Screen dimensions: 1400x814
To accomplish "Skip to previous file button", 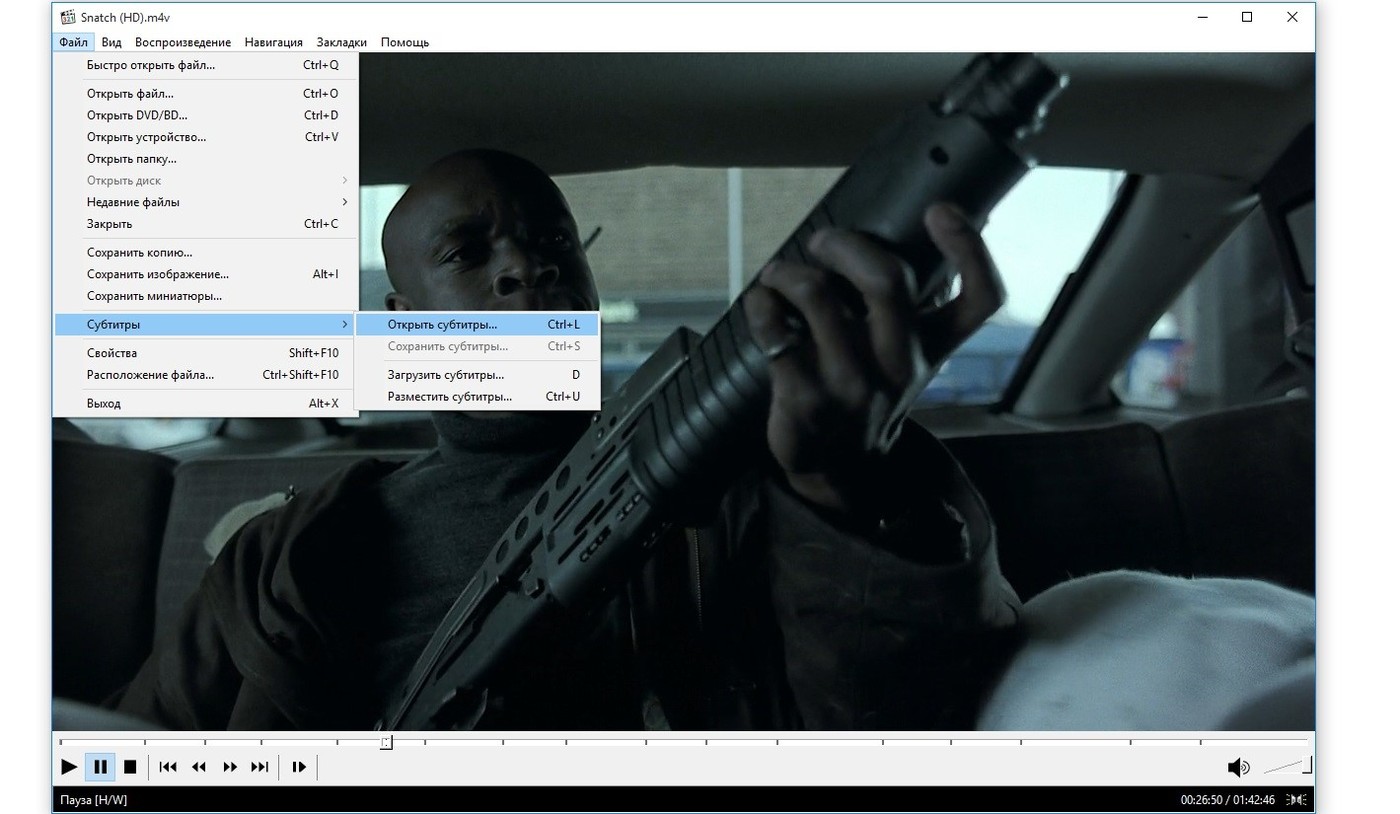I will tap(168, 767).
